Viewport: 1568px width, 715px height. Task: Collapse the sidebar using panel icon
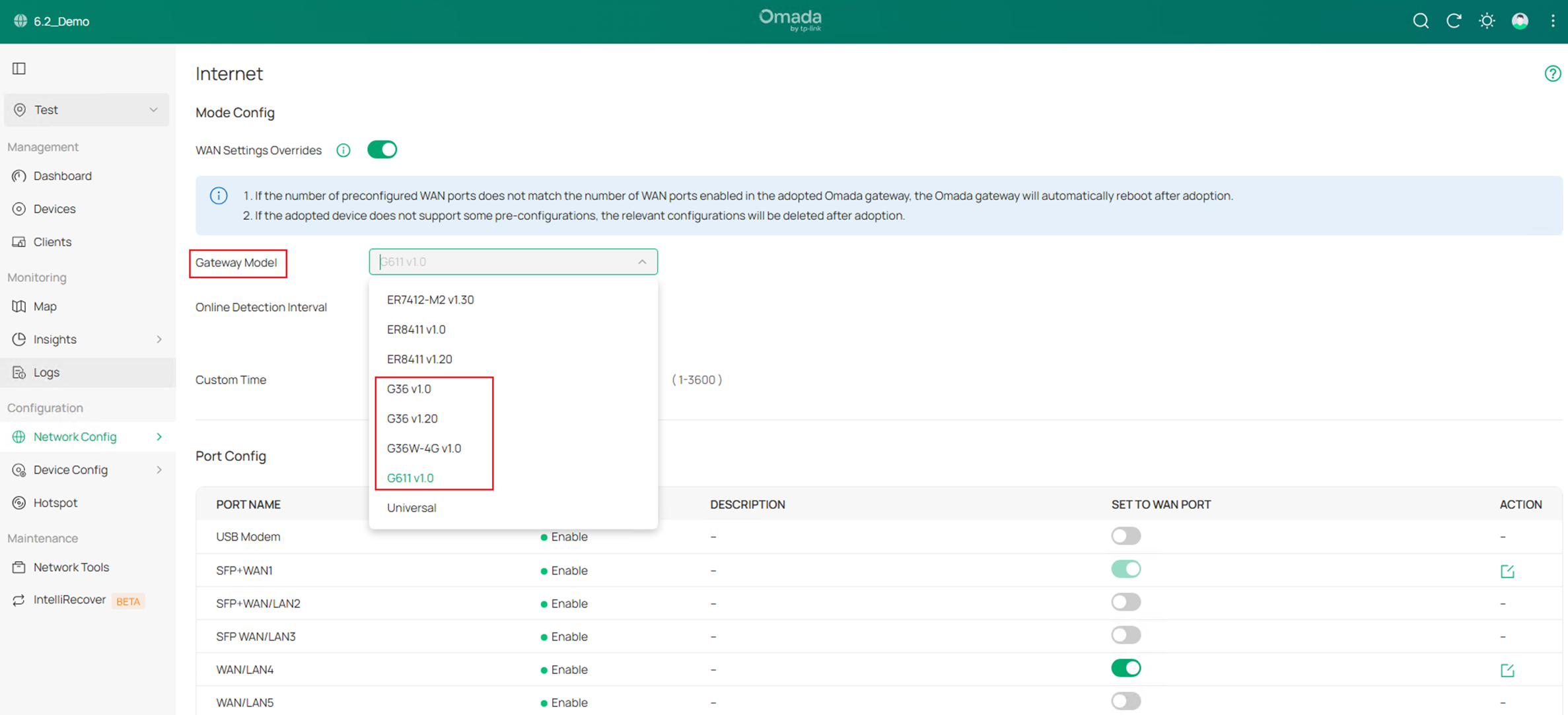pos(19,69)
